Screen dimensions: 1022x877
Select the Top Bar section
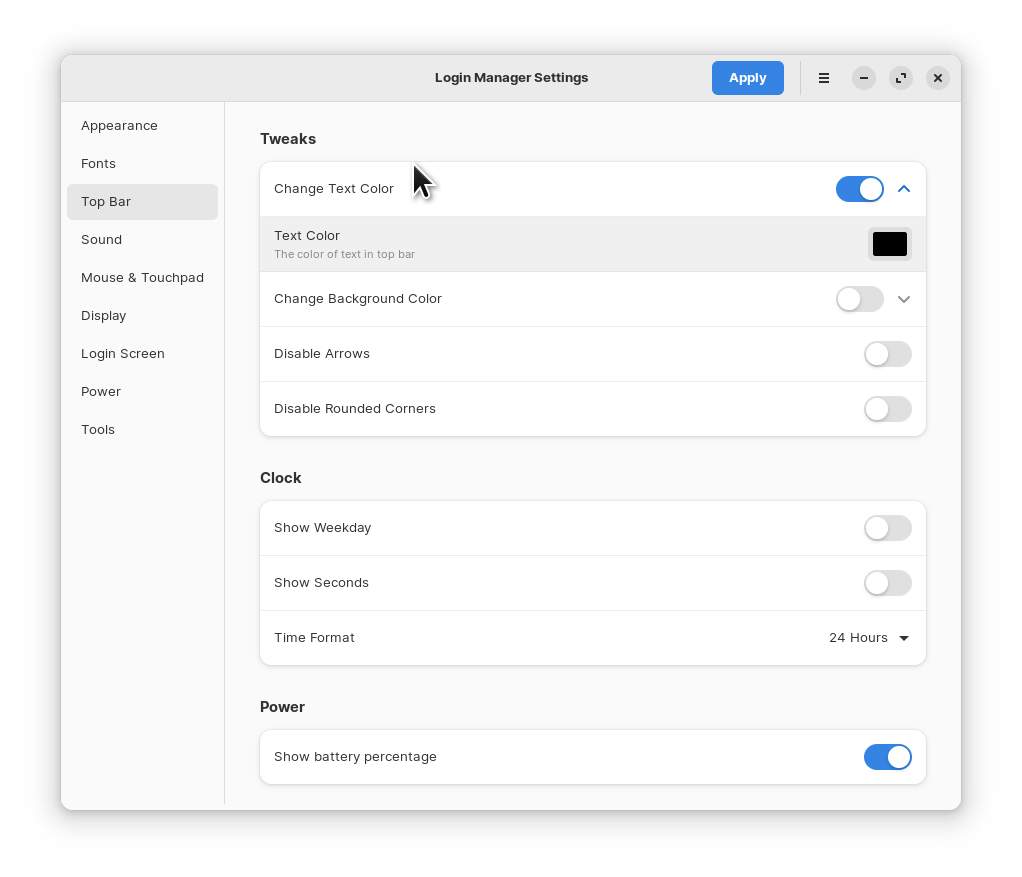[x=142, y=202]
